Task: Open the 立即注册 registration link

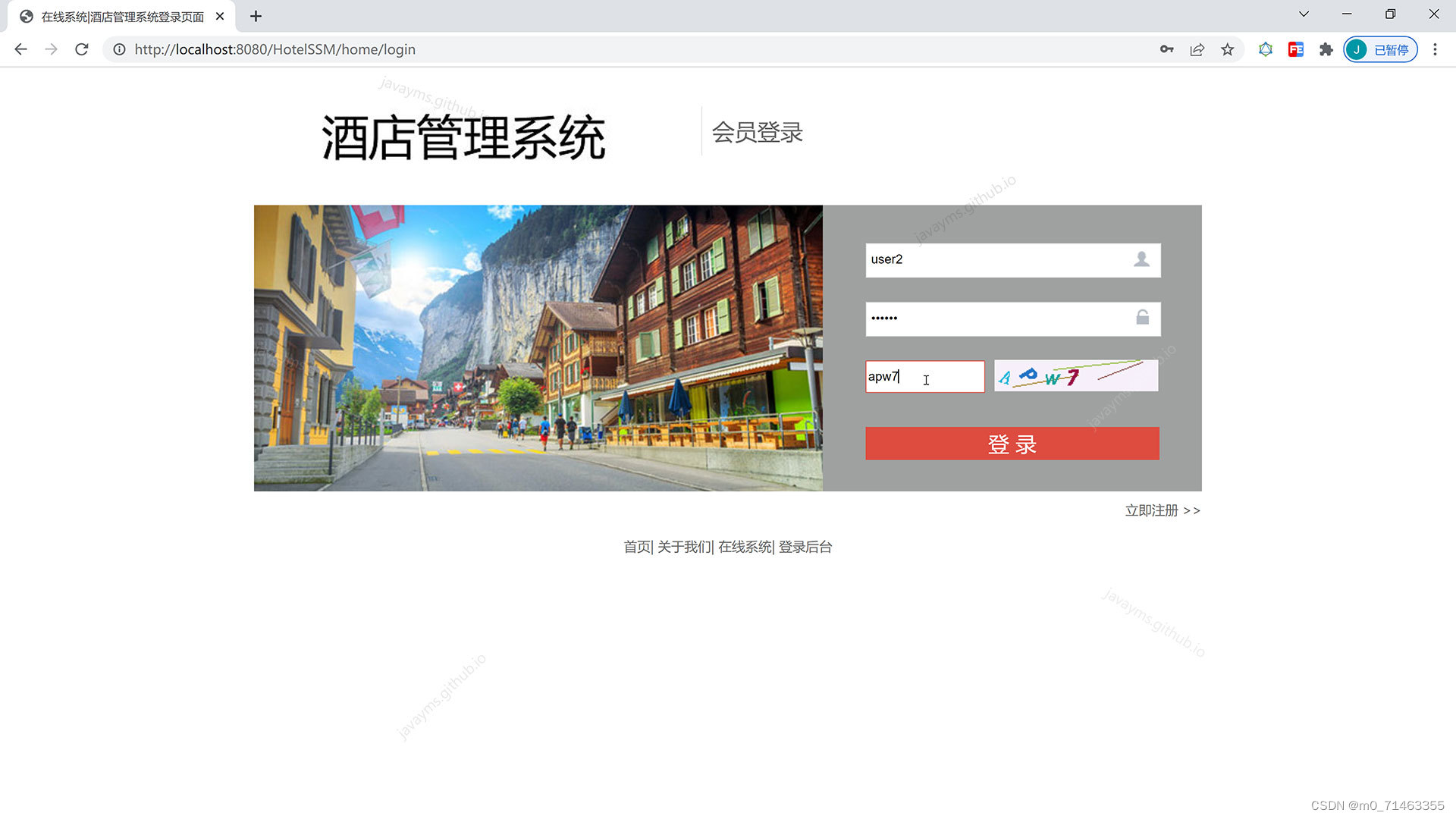Action: (1162, 510)
